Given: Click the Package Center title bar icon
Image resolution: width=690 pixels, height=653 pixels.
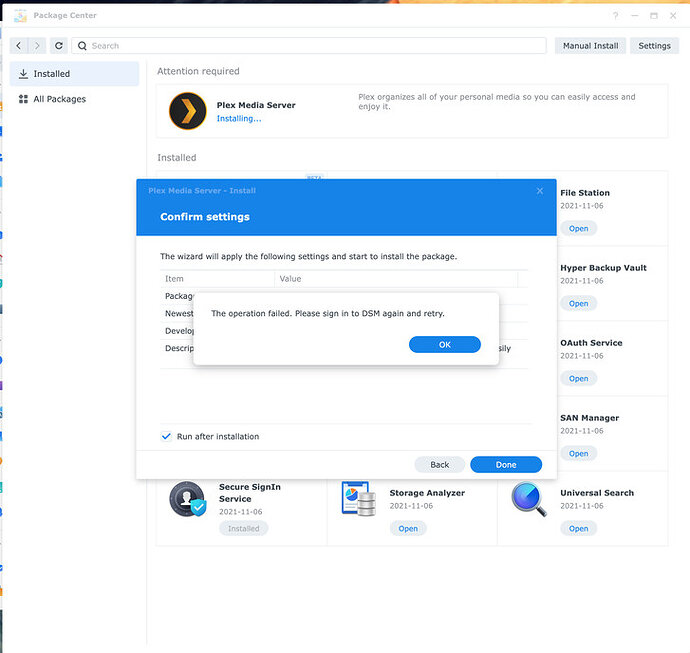Looking at the screenshot, I should tap(20, 16).
